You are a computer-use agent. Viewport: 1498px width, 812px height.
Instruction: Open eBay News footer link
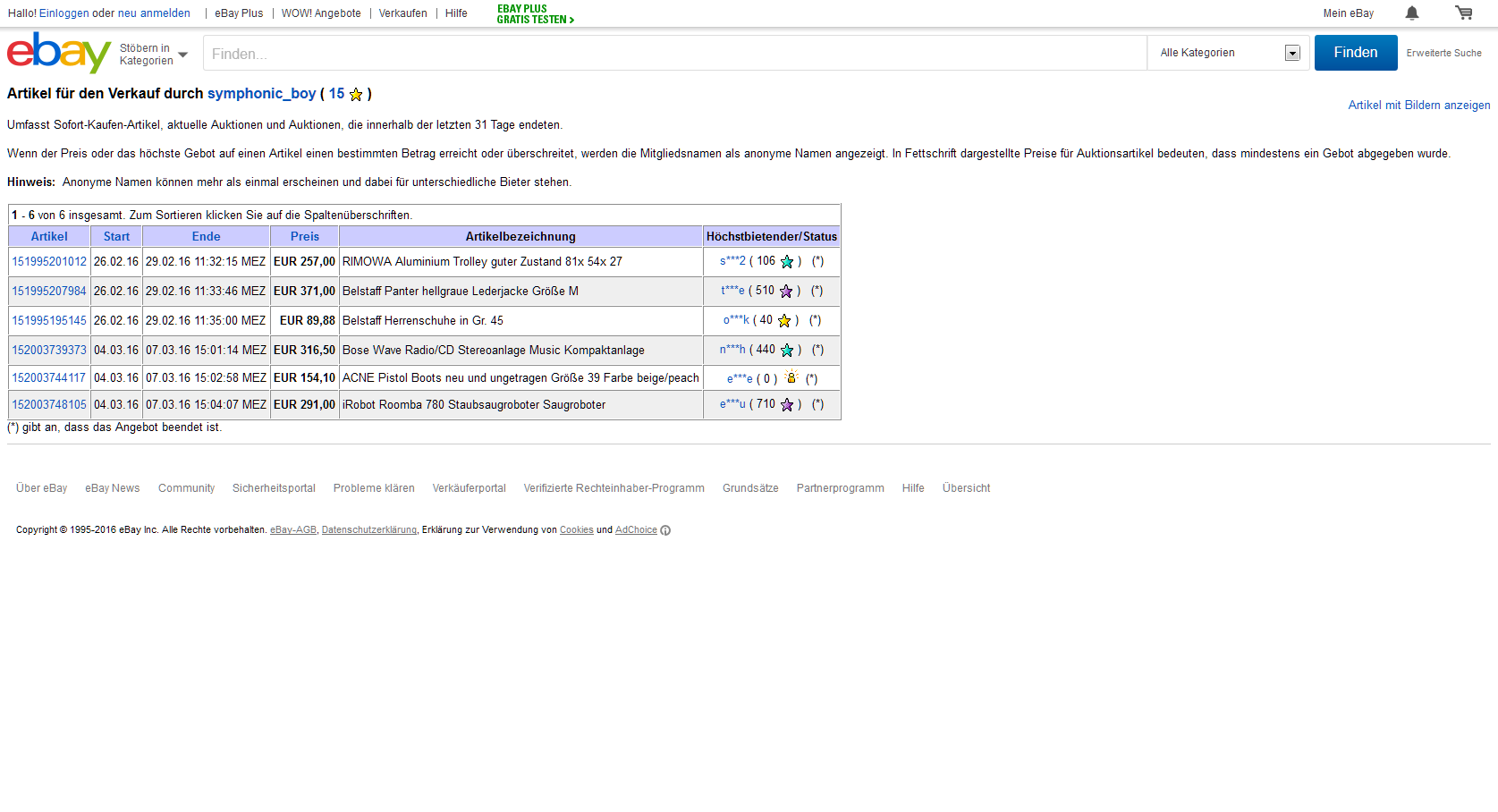pyautogui.click(x=113, y=488)
